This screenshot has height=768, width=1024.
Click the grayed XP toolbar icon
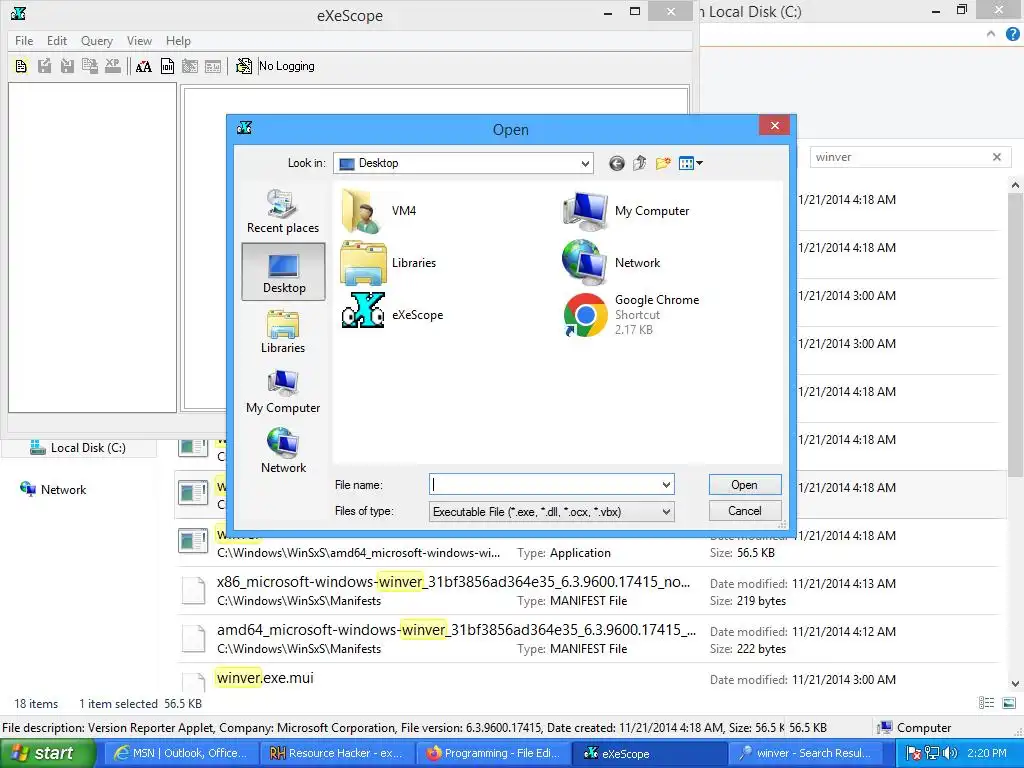[113, 66]
